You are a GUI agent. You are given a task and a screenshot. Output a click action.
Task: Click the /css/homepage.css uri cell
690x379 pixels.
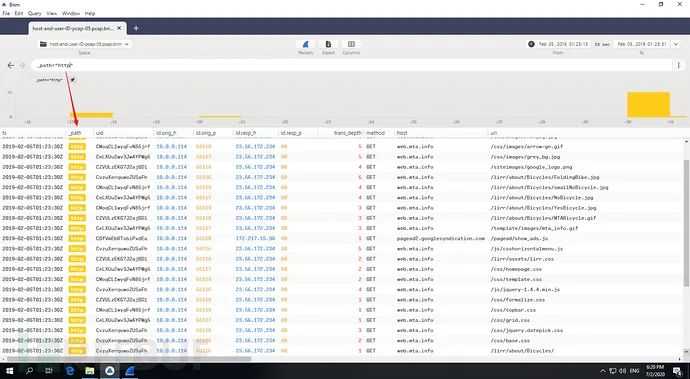click(516, 269)
